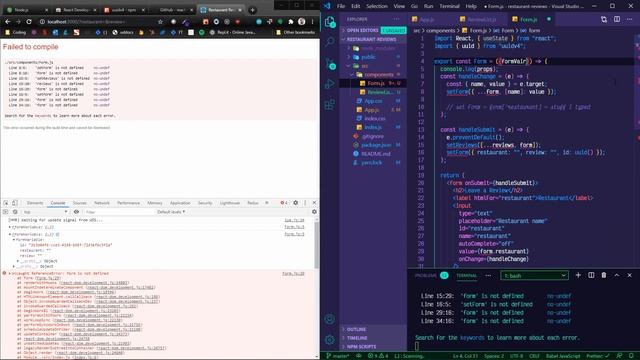Screen dimensions: 640x360
Task: Click Babel JavaScript language mode in status bar
Action: (563, 356)
